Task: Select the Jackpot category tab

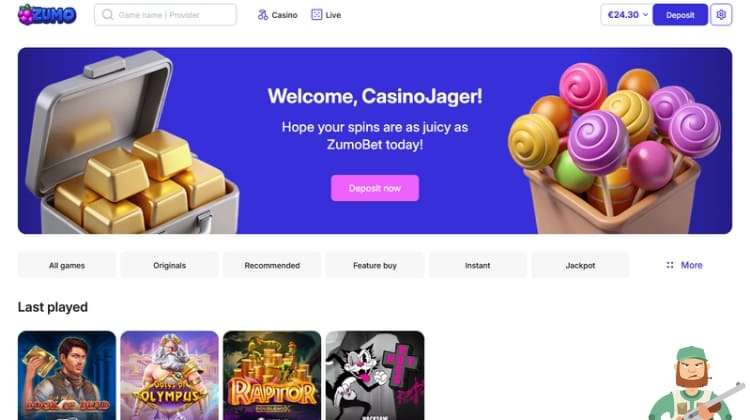Action: [580, 265]
